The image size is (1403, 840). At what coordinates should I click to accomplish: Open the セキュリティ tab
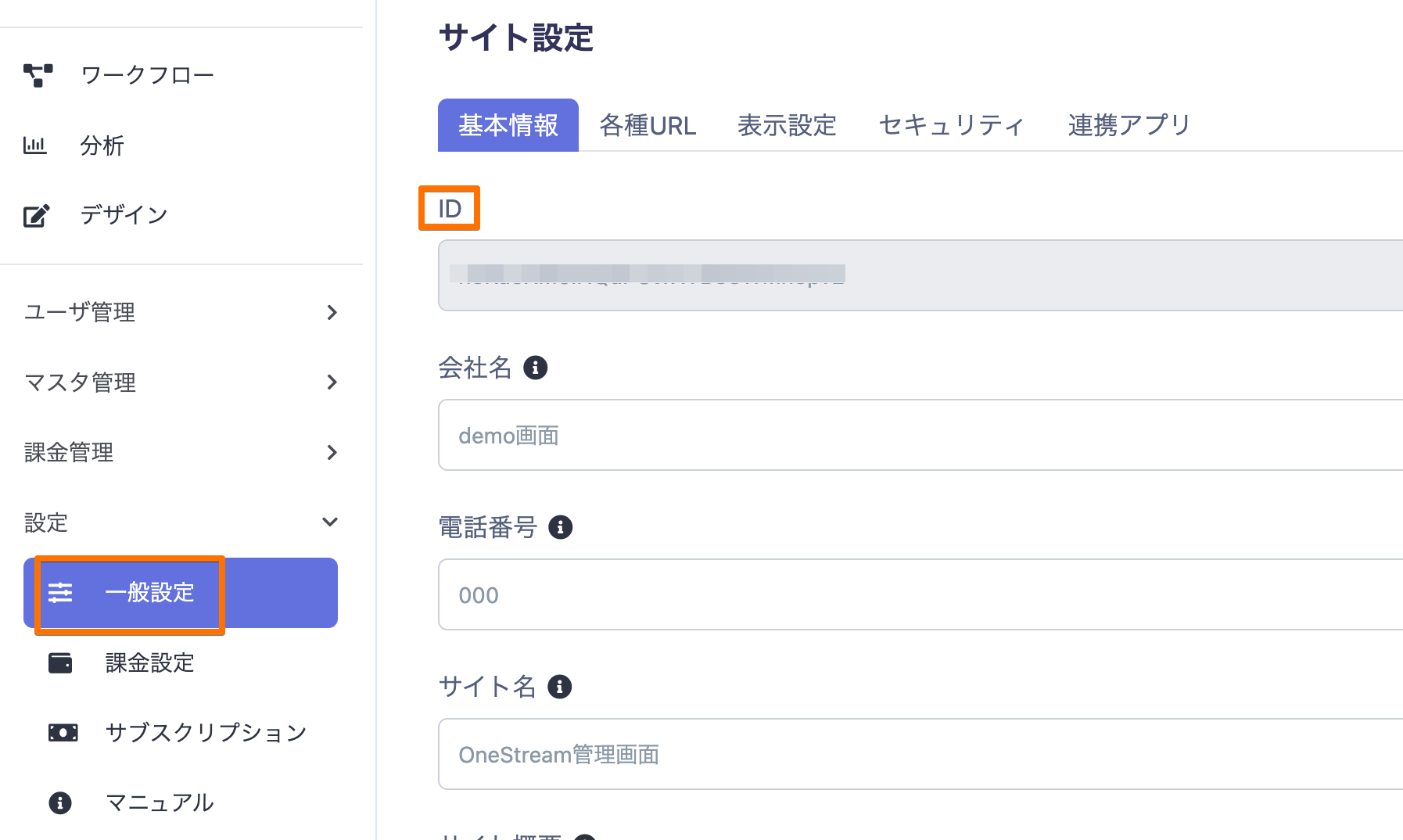[x=951, y=125]
